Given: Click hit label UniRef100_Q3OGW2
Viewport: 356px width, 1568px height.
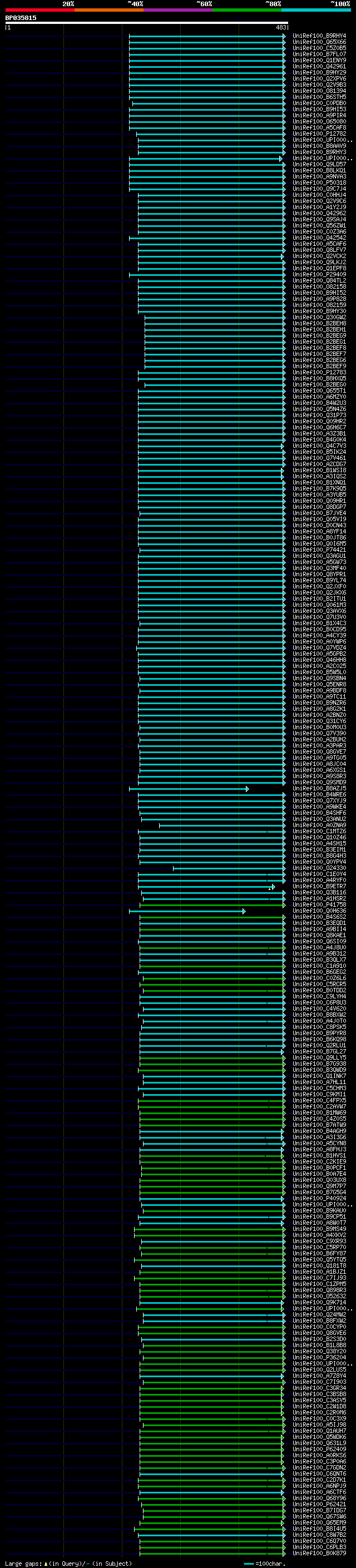Looking at the screenshot, I should coord(319,317).
